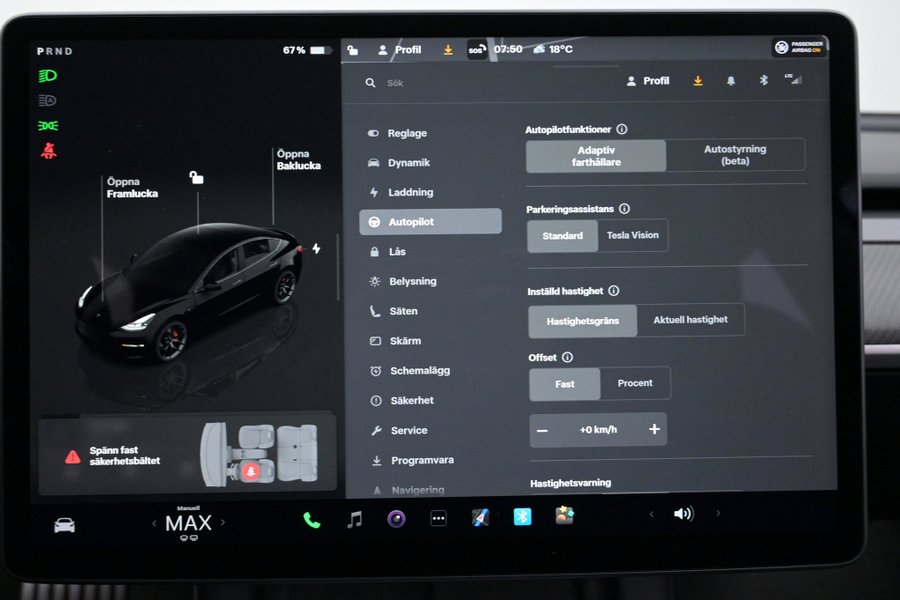Open the car controls icon
Screen dimensions: 900x600
(x=64, y=525)
